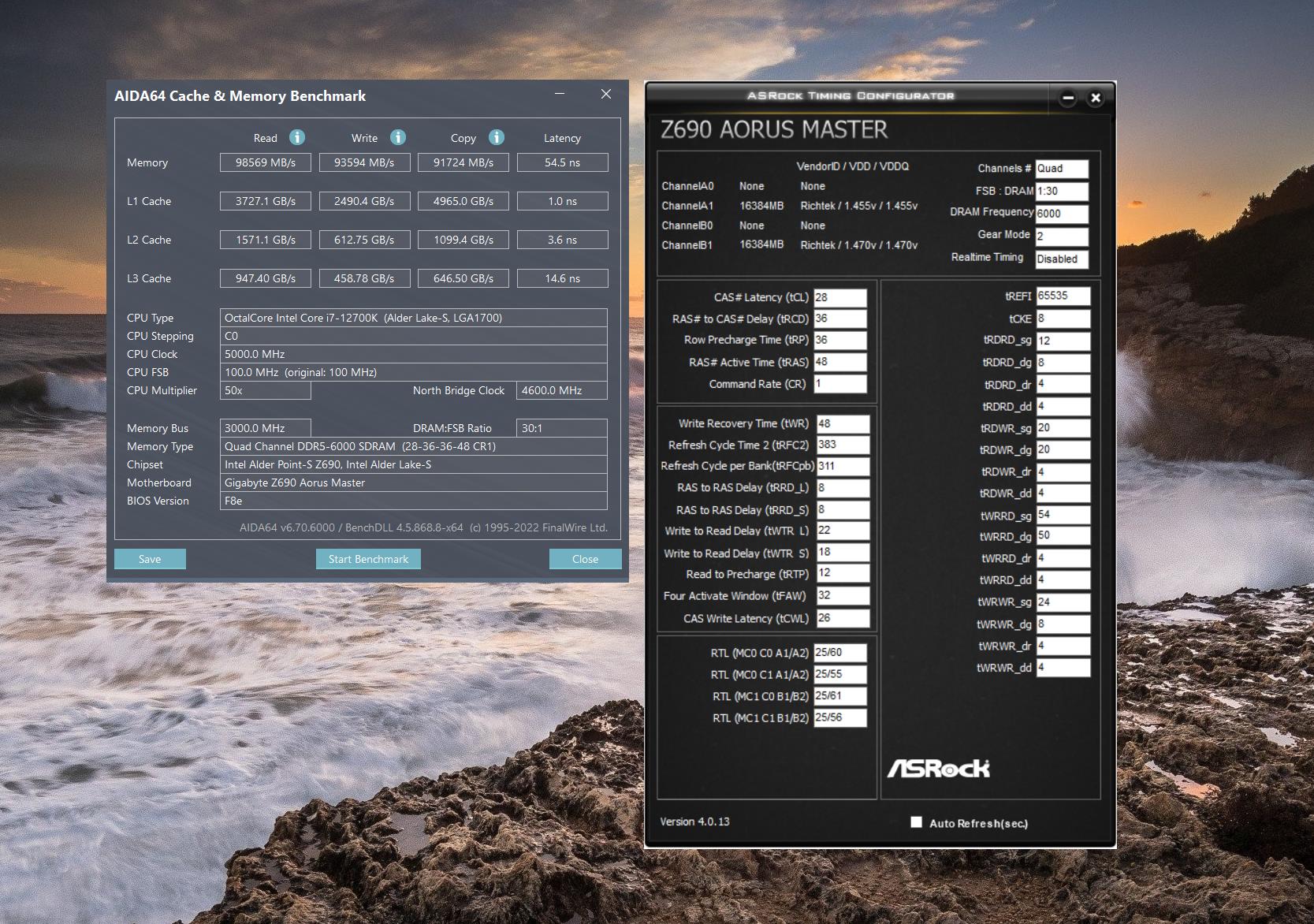Click the tRDRD_dg value field
1314x924 pixels.
(x=1063, y=363)
